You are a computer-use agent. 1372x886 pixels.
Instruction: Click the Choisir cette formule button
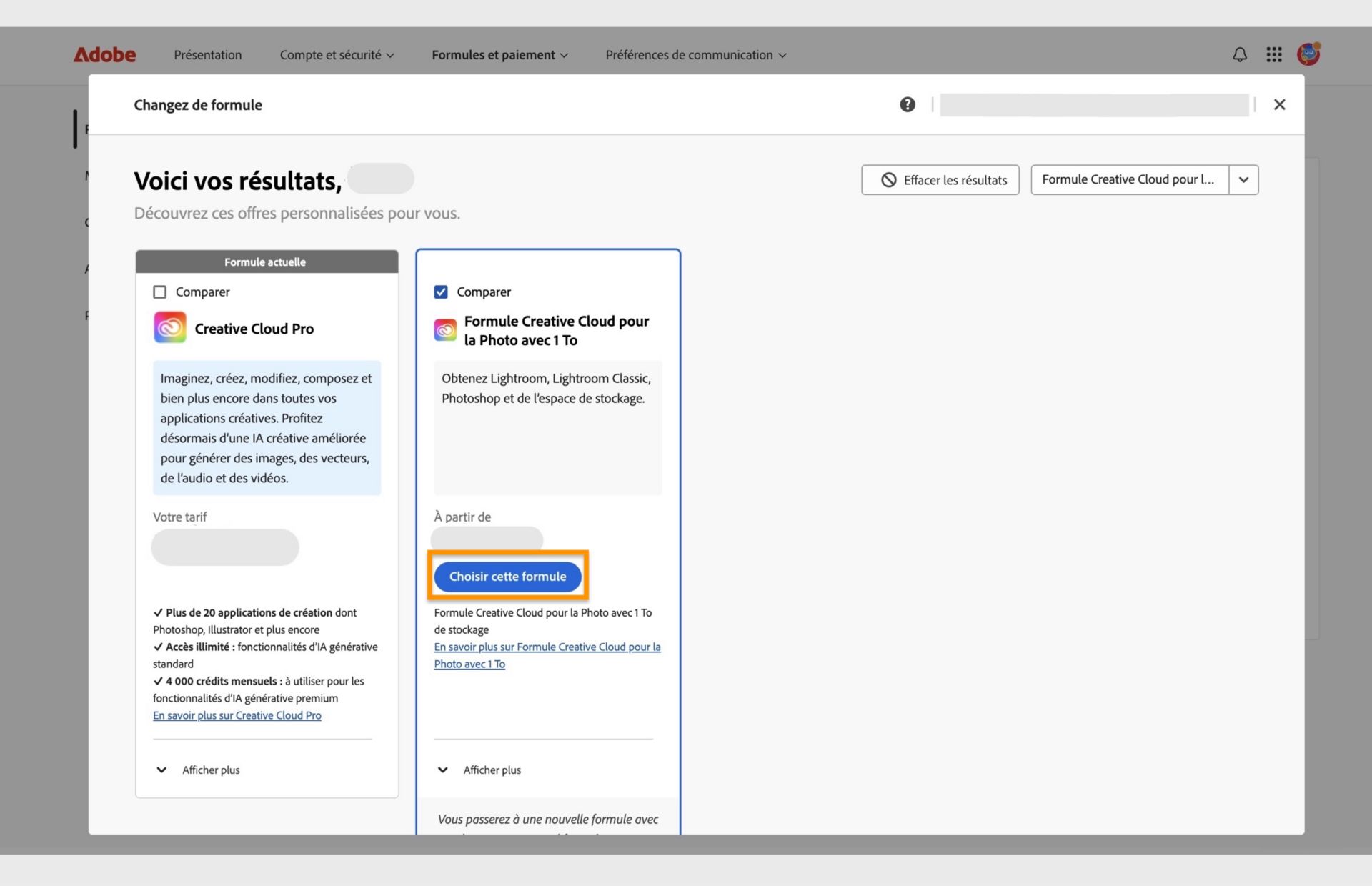507,576
